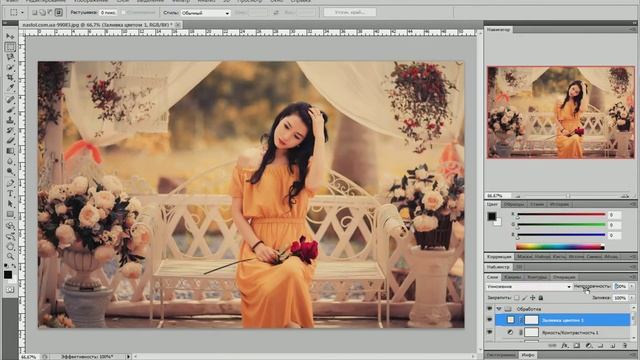This screenshot has width=640, height=360.
Task: Open Заливка fill slider arrow
Action: tap(632, 298)
